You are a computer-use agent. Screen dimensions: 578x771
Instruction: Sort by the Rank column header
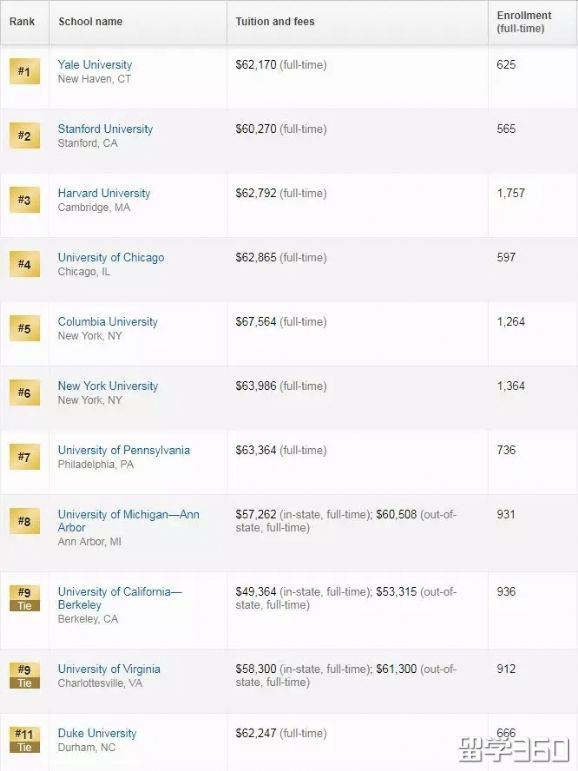click(x=22, y=22)
